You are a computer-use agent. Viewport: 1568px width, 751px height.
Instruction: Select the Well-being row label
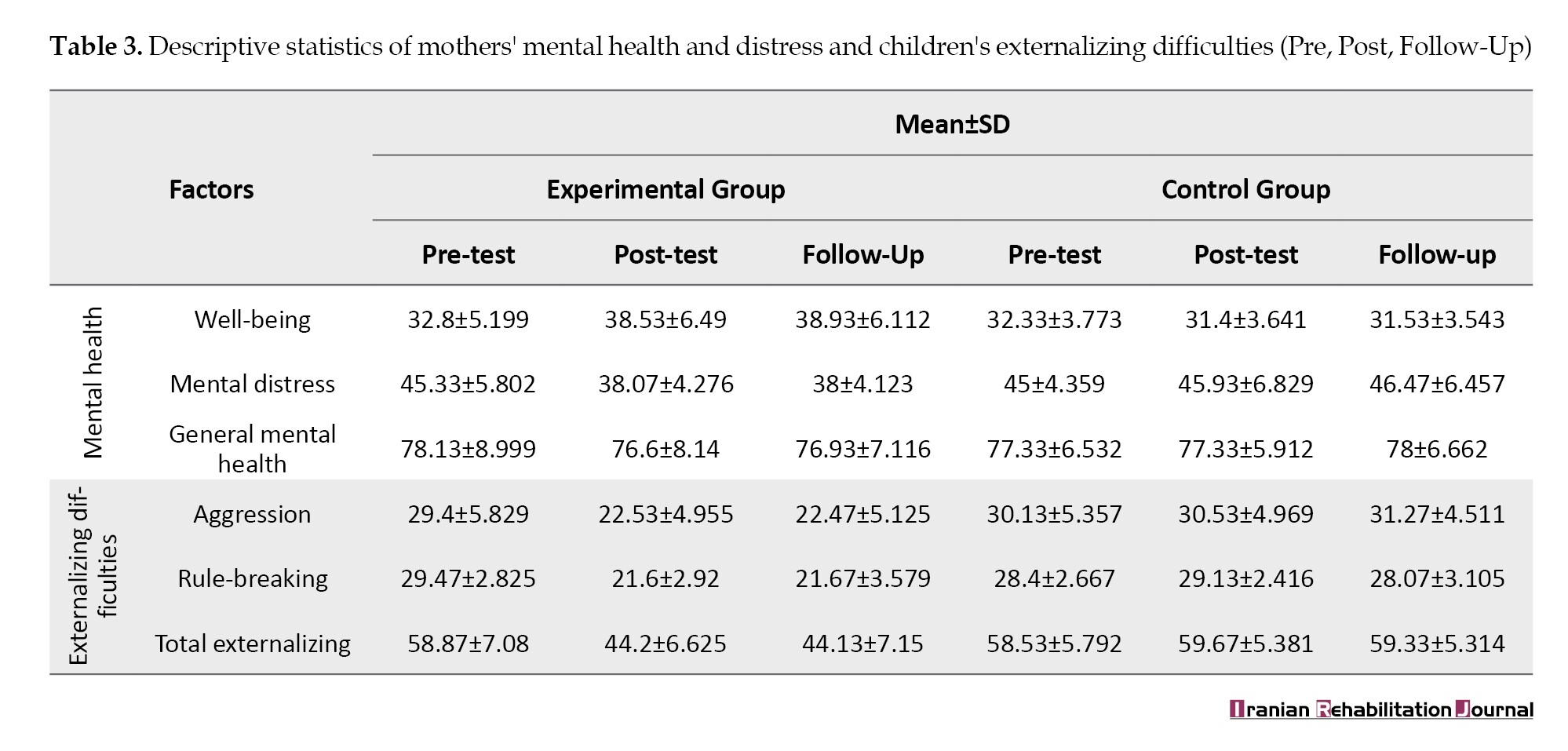pos(252,319)
